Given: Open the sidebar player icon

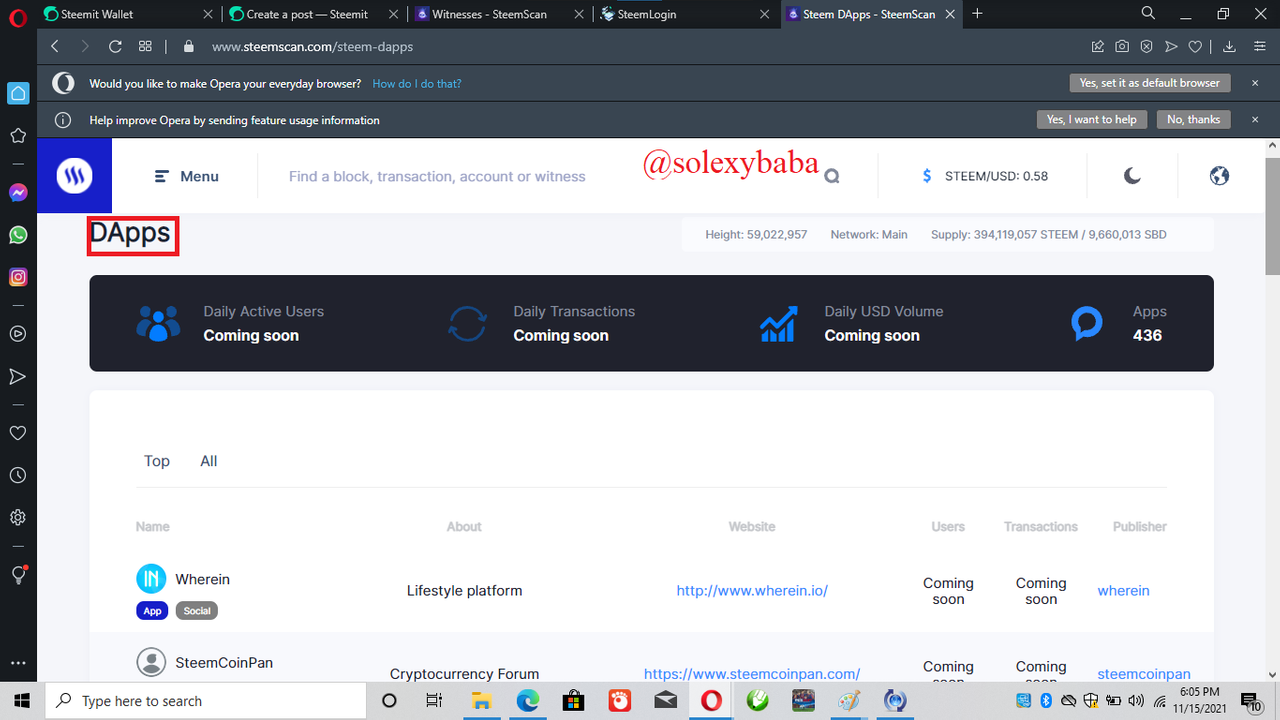Looking at the screenshot, I should (x=18, y=334).
